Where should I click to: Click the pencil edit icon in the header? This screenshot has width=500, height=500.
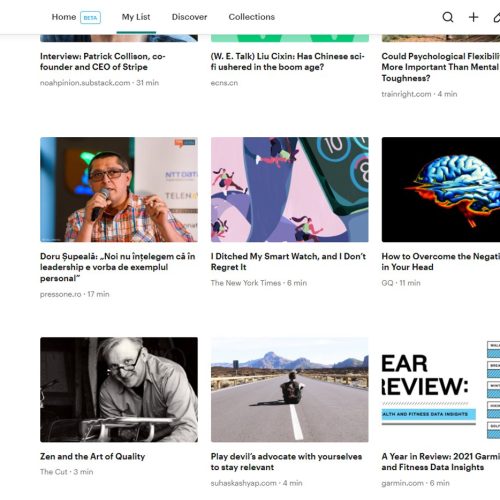(497, 17)
